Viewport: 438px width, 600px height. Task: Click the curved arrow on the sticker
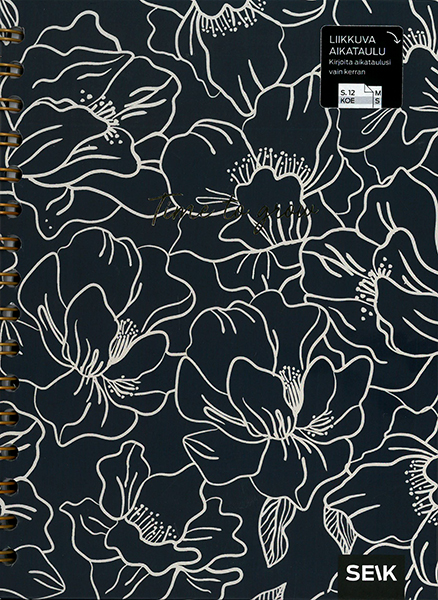pyautogui.click(x=393, y=38)
